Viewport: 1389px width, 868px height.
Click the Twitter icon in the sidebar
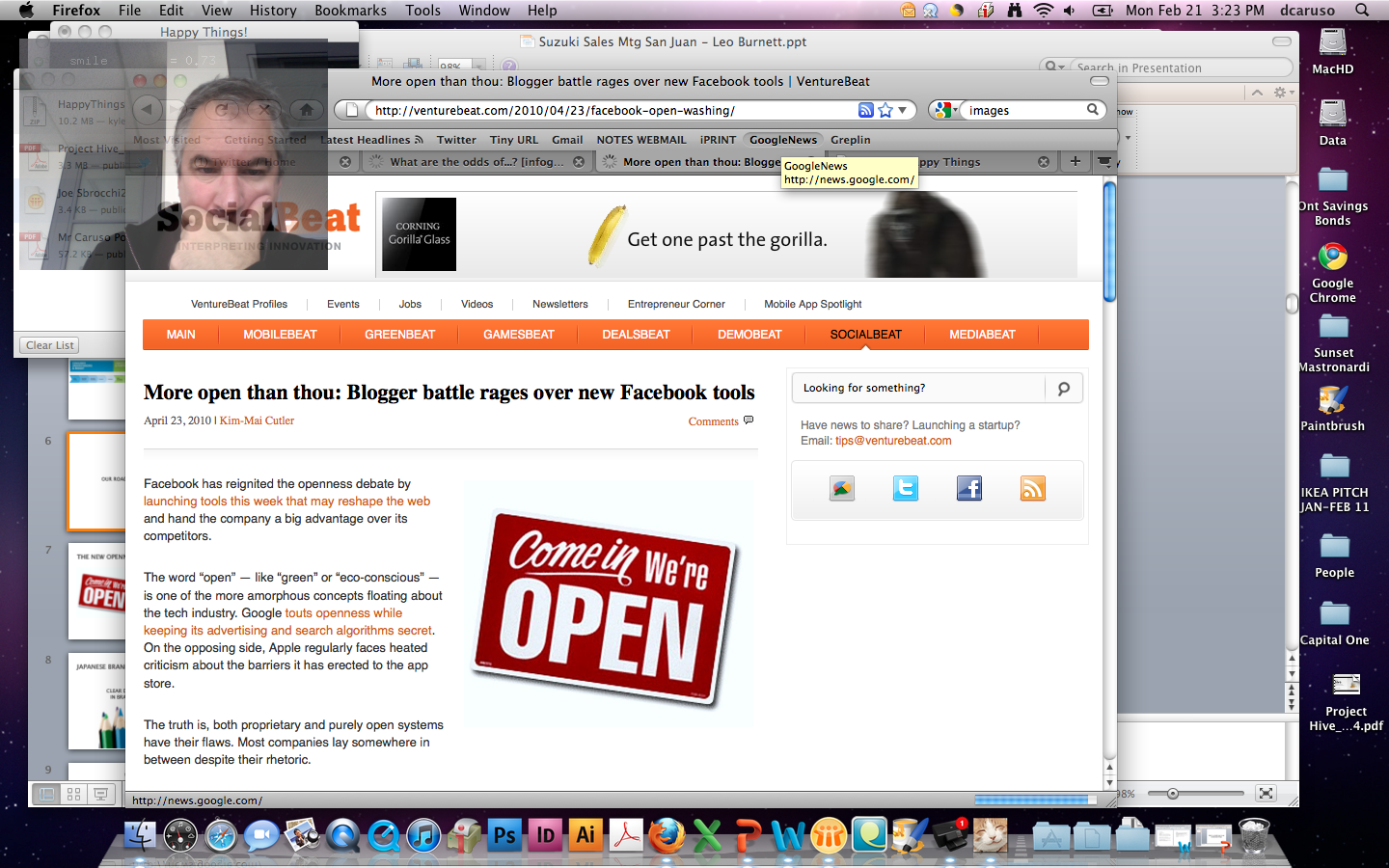point(905,489)
